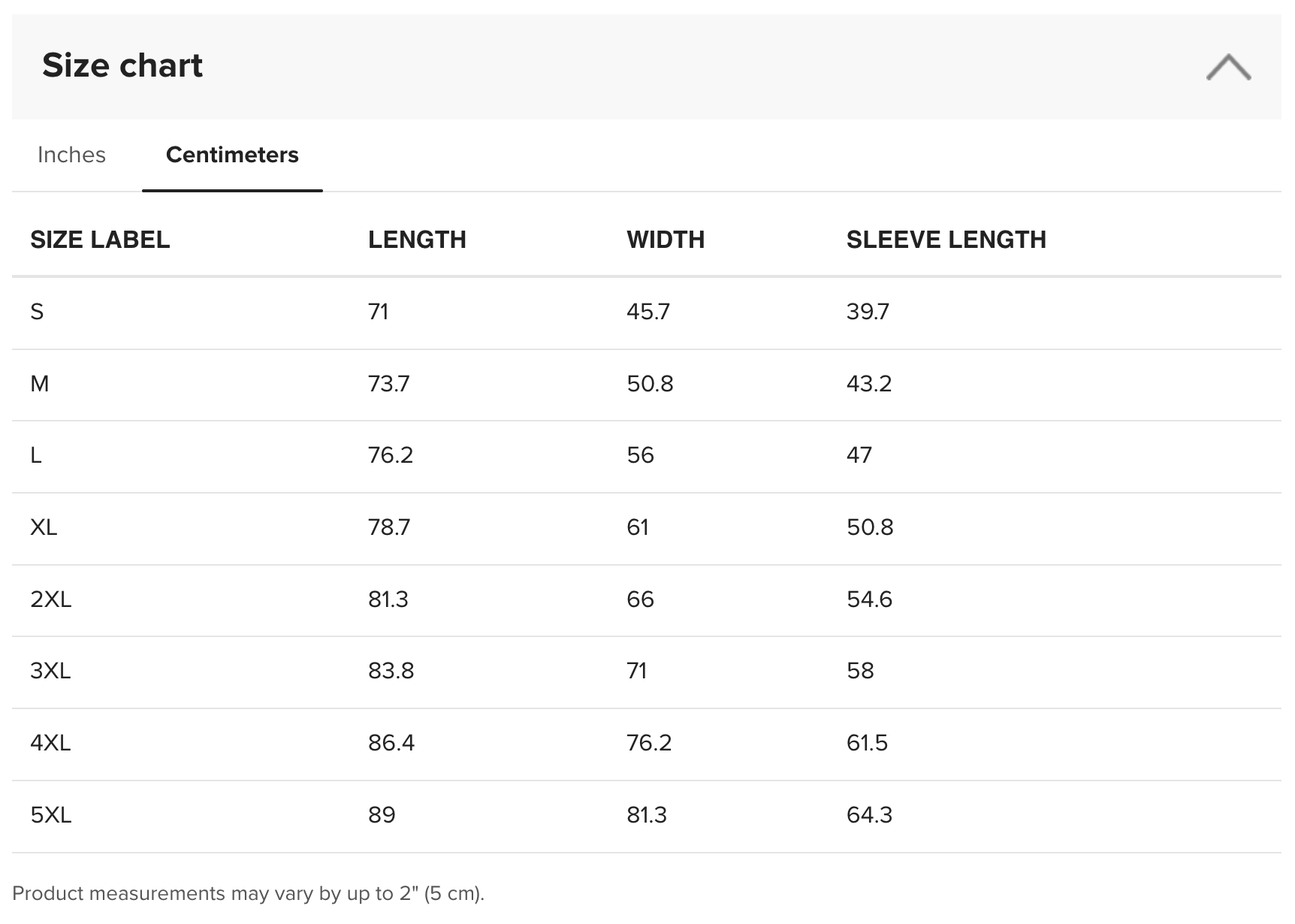Click the S size row label
Screen dimensions: 1295x924
click(x=37, y=312)
